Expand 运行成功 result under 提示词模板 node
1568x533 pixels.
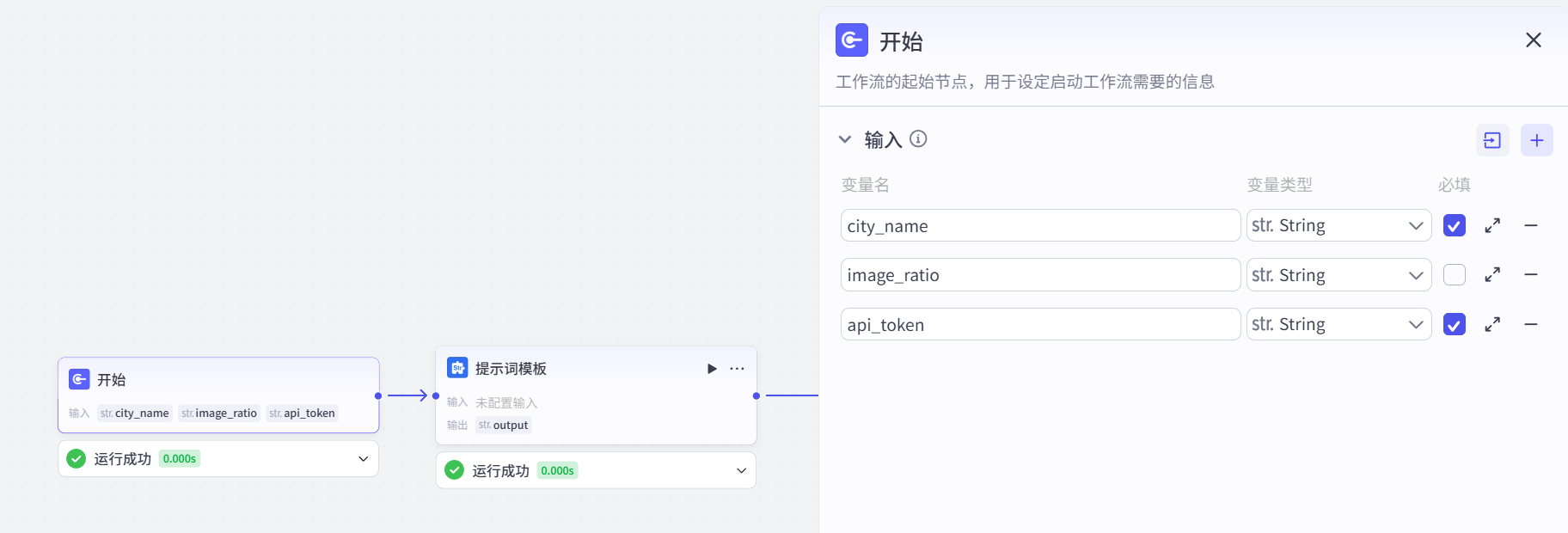[741, 470]
